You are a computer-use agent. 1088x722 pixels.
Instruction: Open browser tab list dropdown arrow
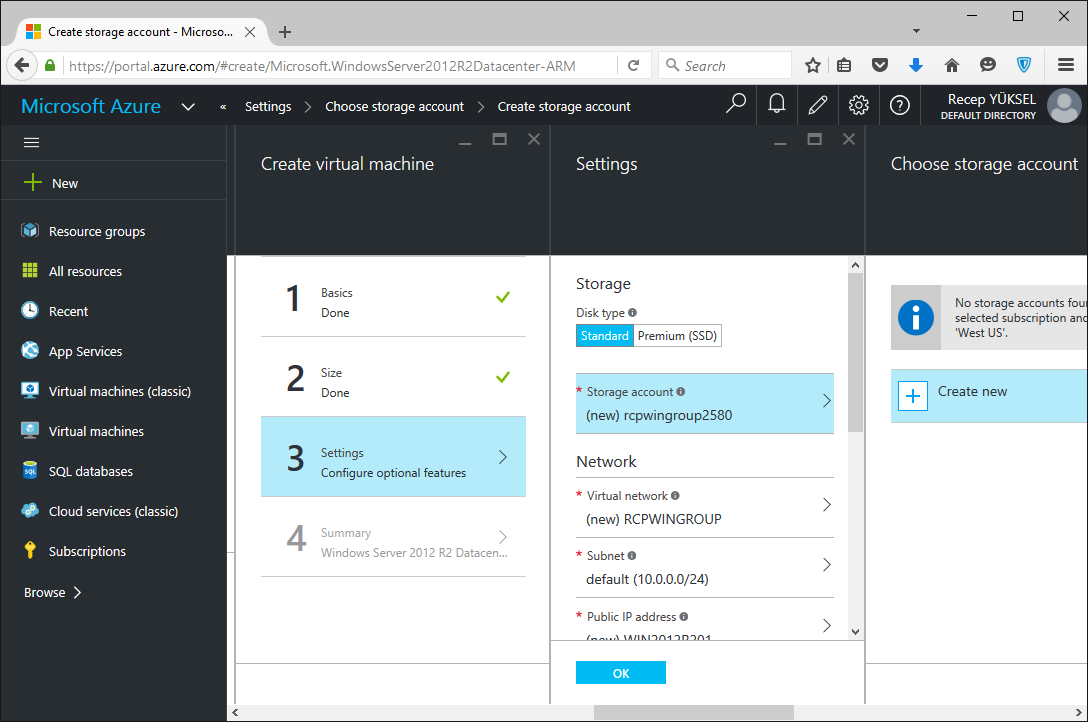(x=916, y=31)
